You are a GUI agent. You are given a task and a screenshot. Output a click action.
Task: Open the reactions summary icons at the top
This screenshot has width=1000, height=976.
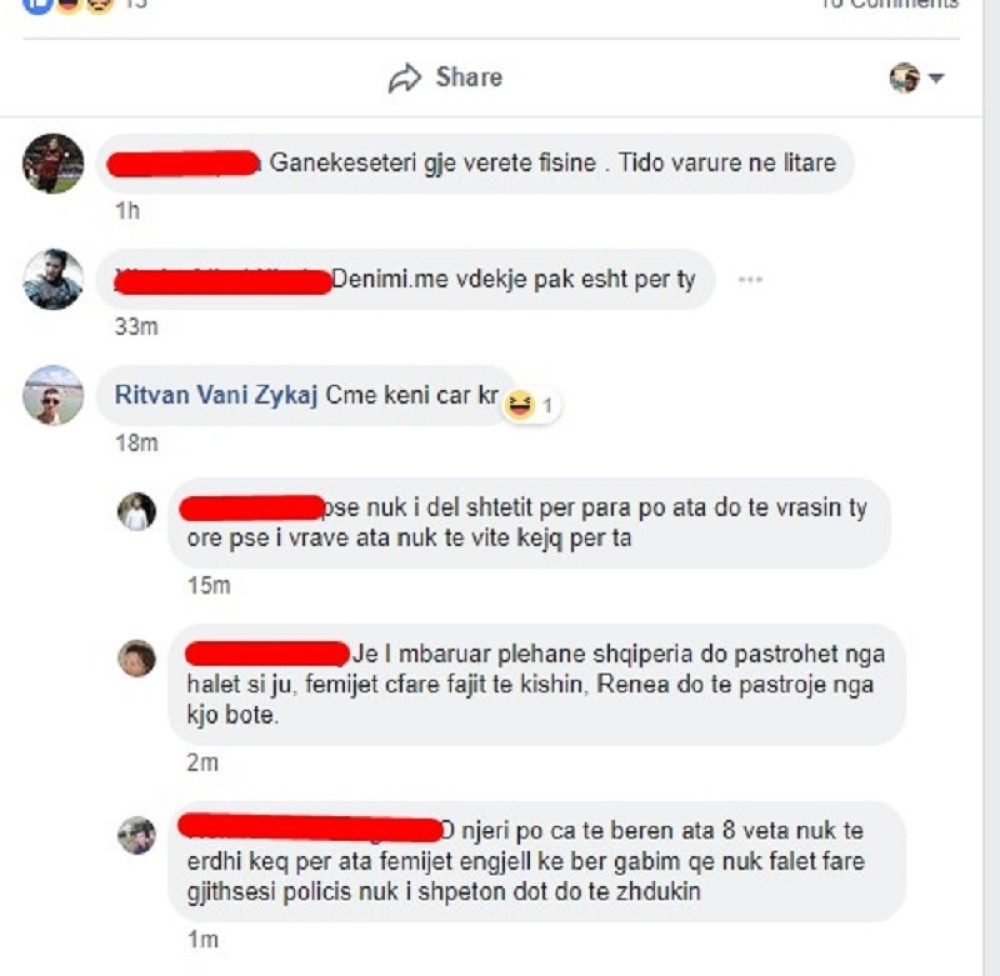coord(69,5)
